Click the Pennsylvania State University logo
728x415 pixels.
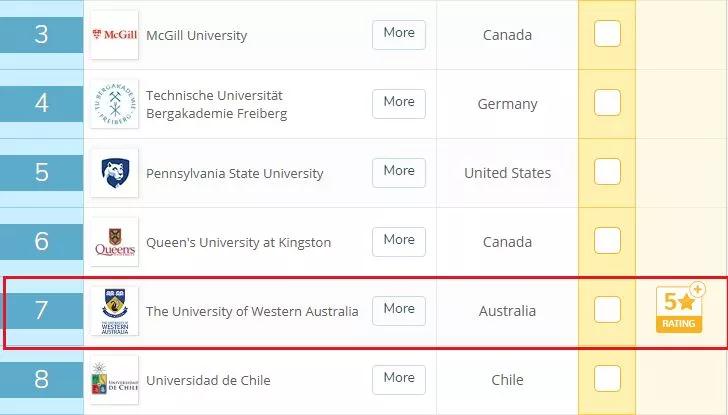(115, 173)
